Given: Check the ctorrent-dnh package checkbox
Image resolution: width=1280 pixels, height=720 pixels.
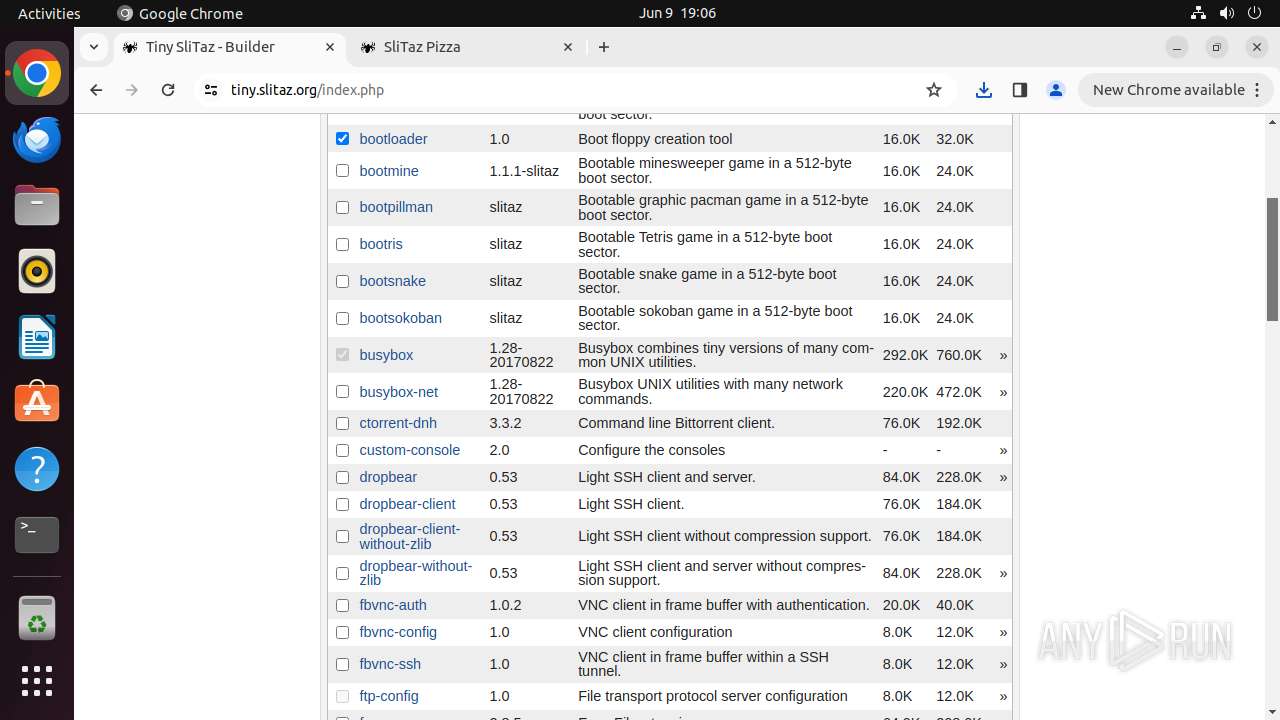Looking at the screenshot, I should pos(342,424).
